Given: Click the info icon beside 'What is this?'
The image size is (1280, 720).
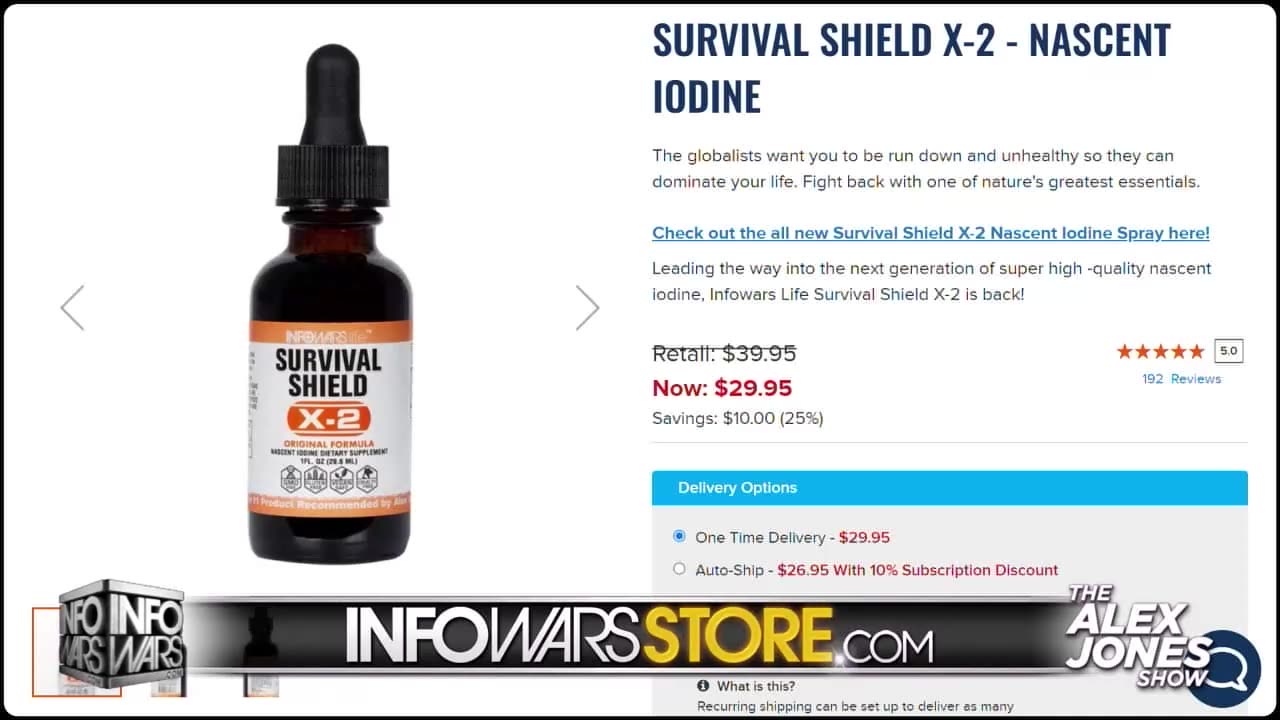Looking at the screenshot, I should pyautogui.click(x=703, y=686).
